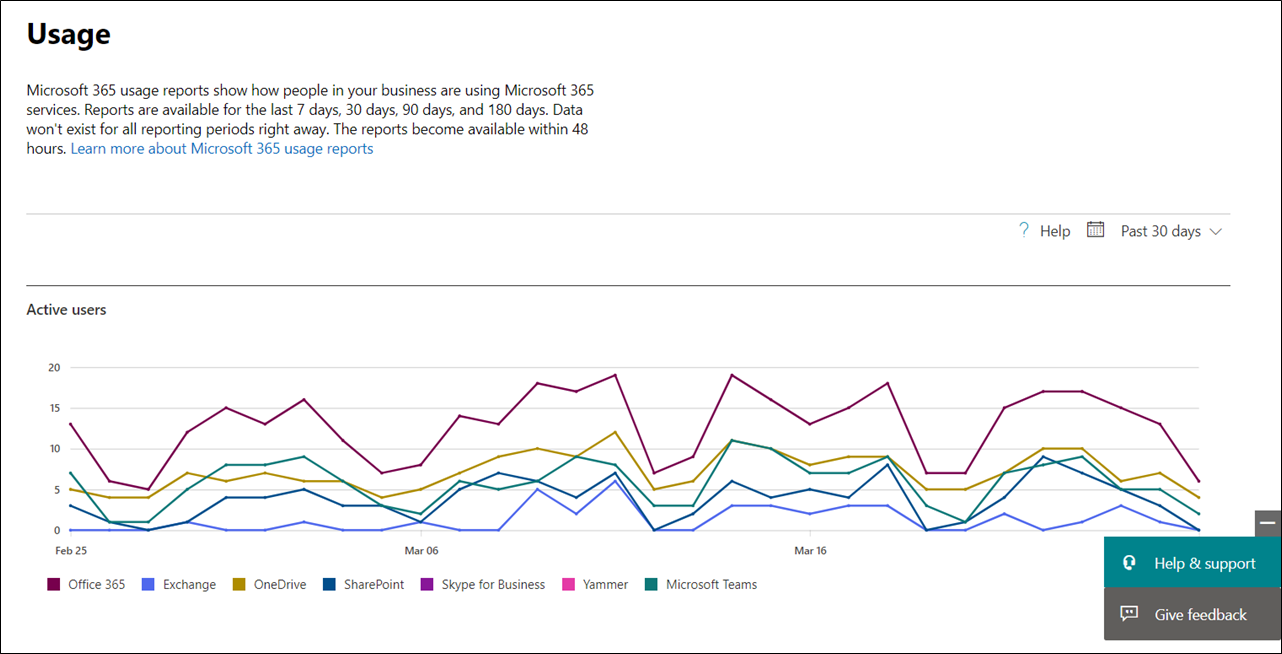Hide the Microsoft Teams series via legend

tap(711, 584)
